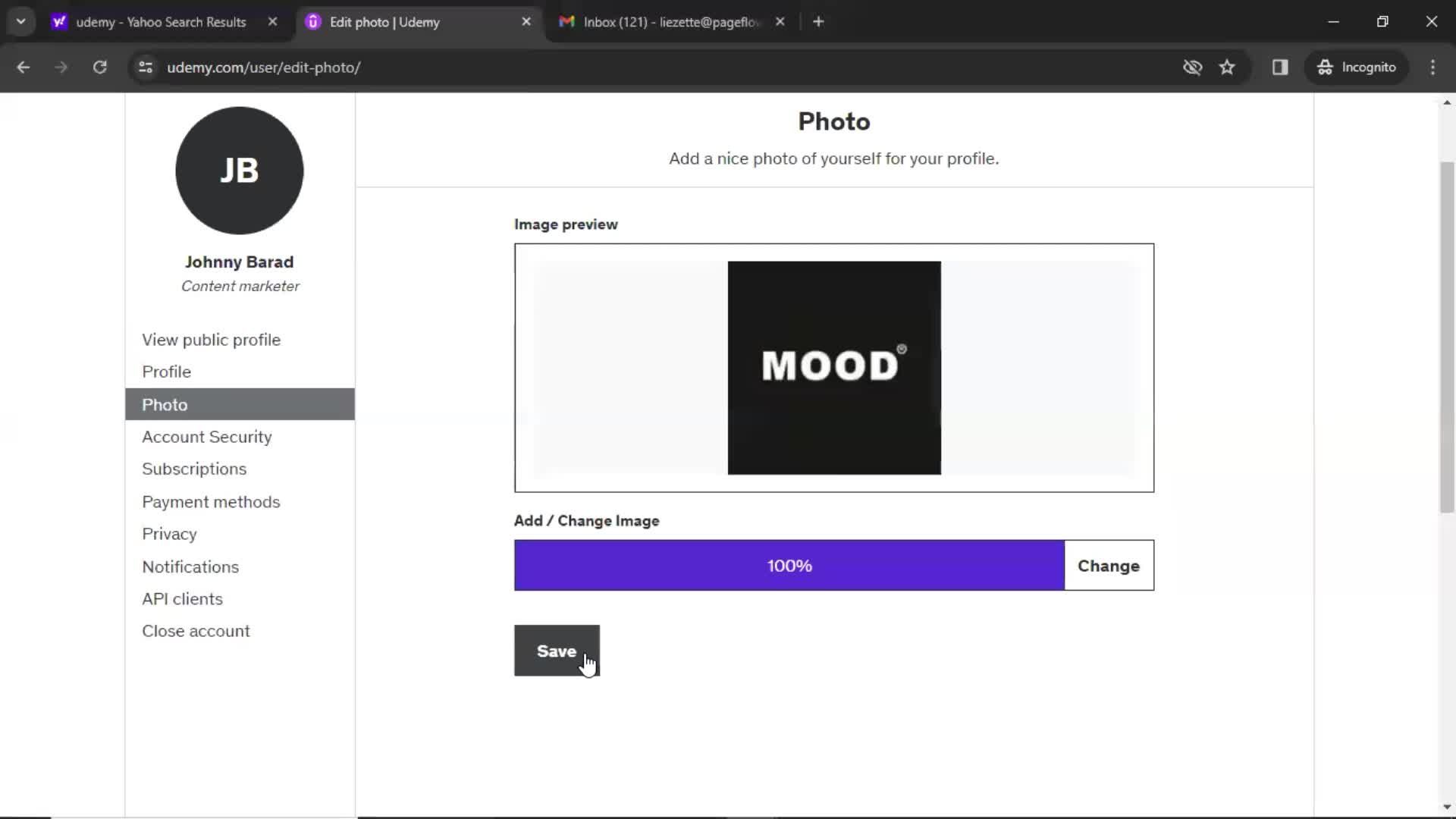Click the 100% upload progress bar
Image resolution: width=1456 pixels, height=819 pixels.
(x=789, y=566)
